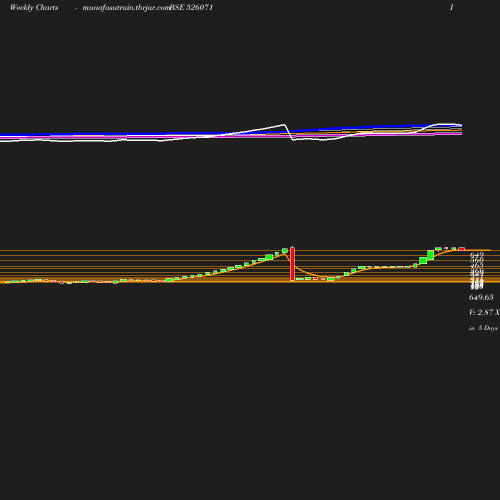500x500 pixels.
Task: Click the "BSE 526071" stock code text
Action: [x=191, y=7]
